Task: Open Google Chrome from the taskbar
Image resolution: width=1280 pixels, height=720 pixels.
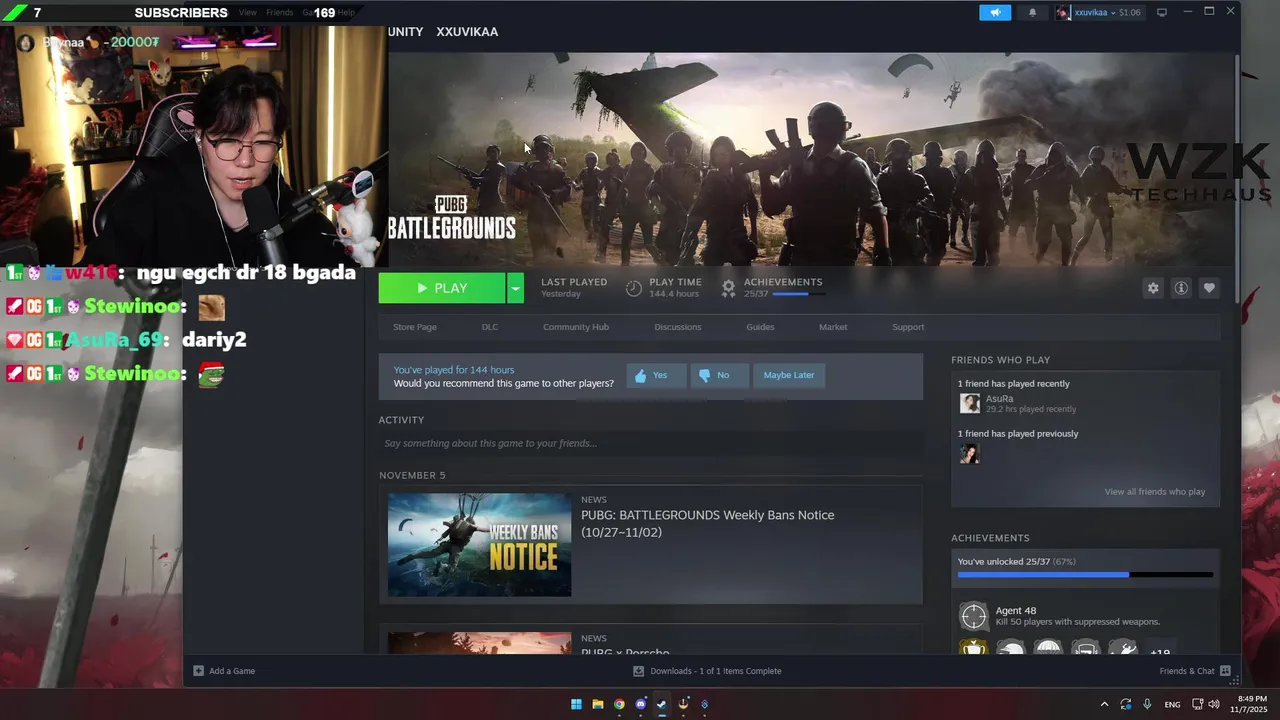Action: pyautogui.click(x=619, y=704)
